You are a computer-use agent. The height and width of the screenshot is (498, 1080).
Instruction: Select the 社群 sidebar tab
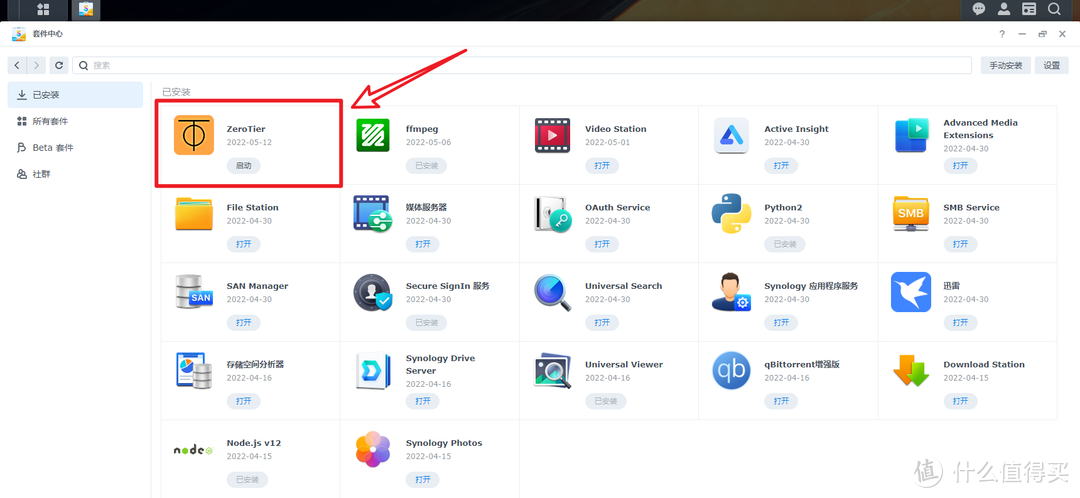(x=75, y=174)
